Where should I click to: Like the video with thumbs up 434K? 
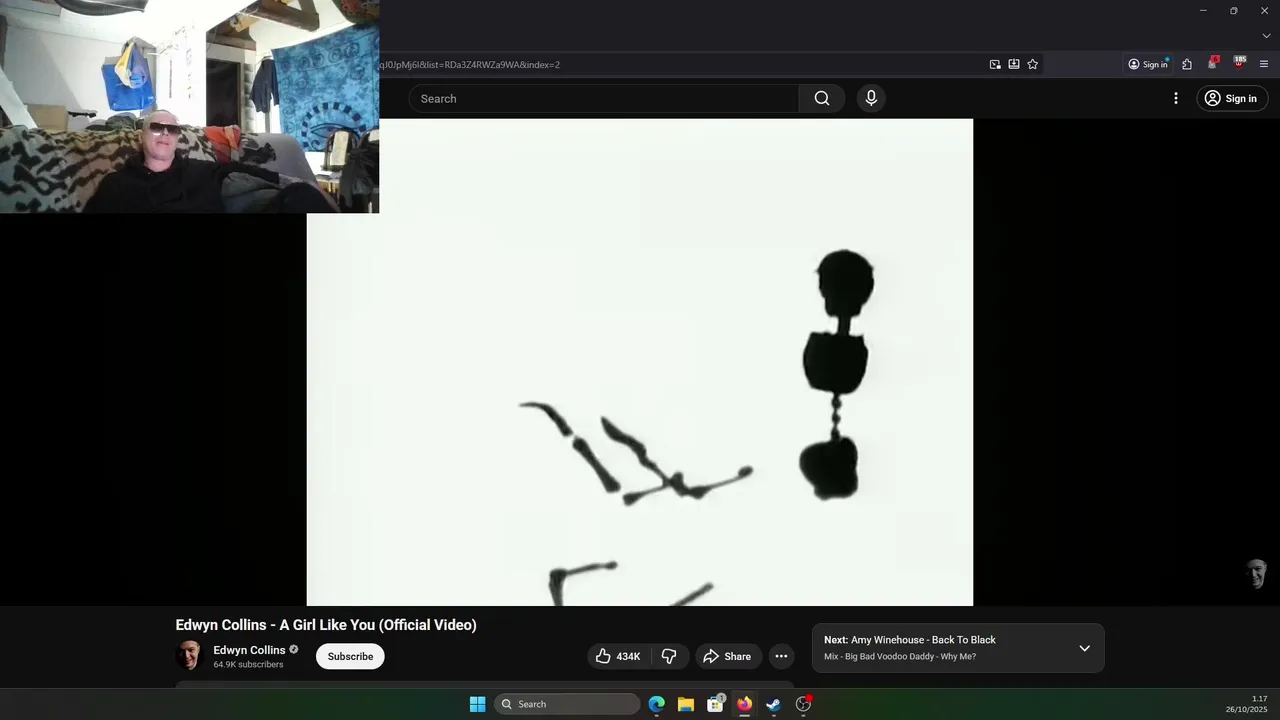pos(618,656)
